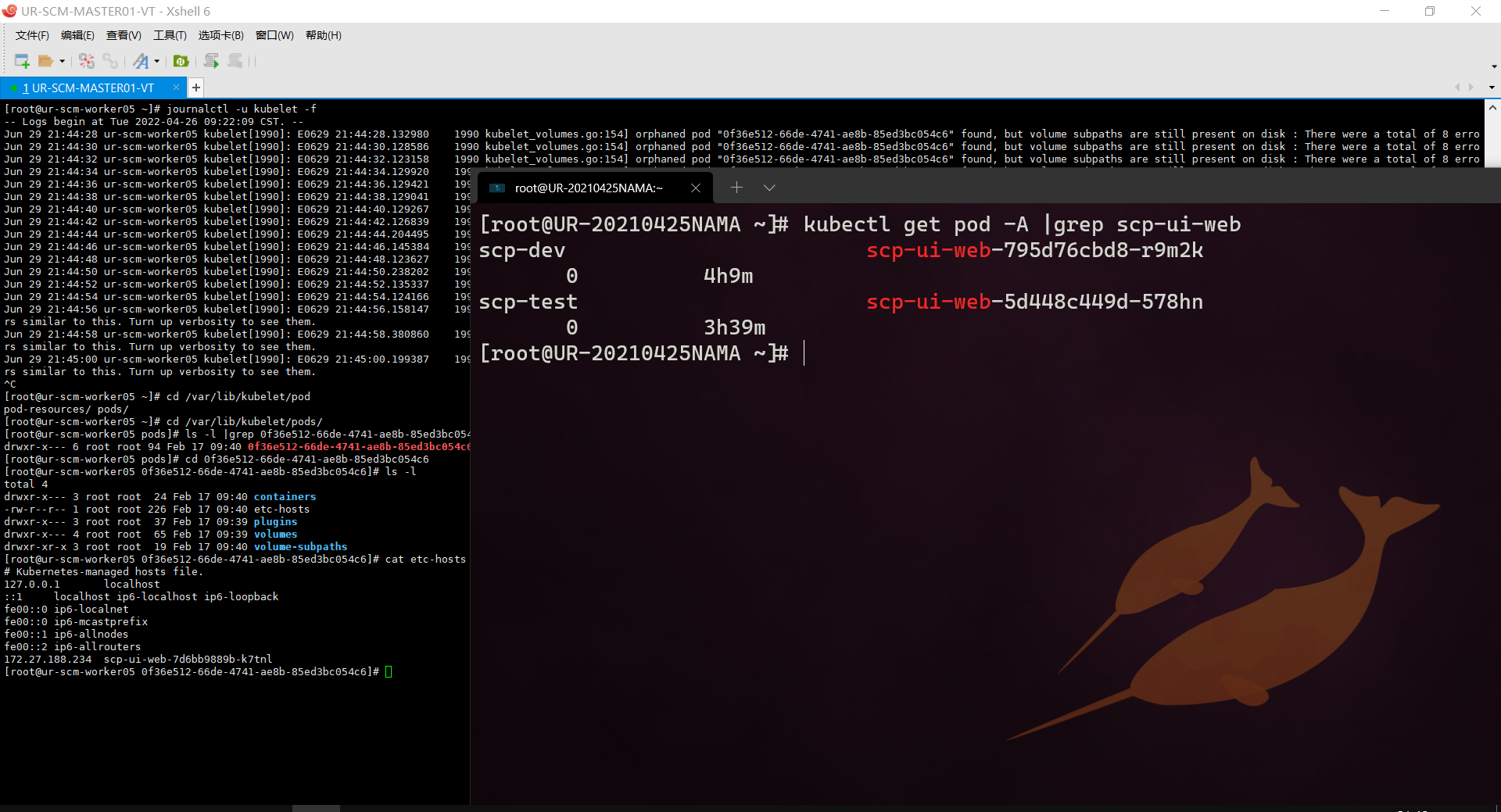The height and width of the screenshot is (812, 1501).
Task: Close the root@UR-20210425NAMA:~ terminal tab
Action: point(696,188)
